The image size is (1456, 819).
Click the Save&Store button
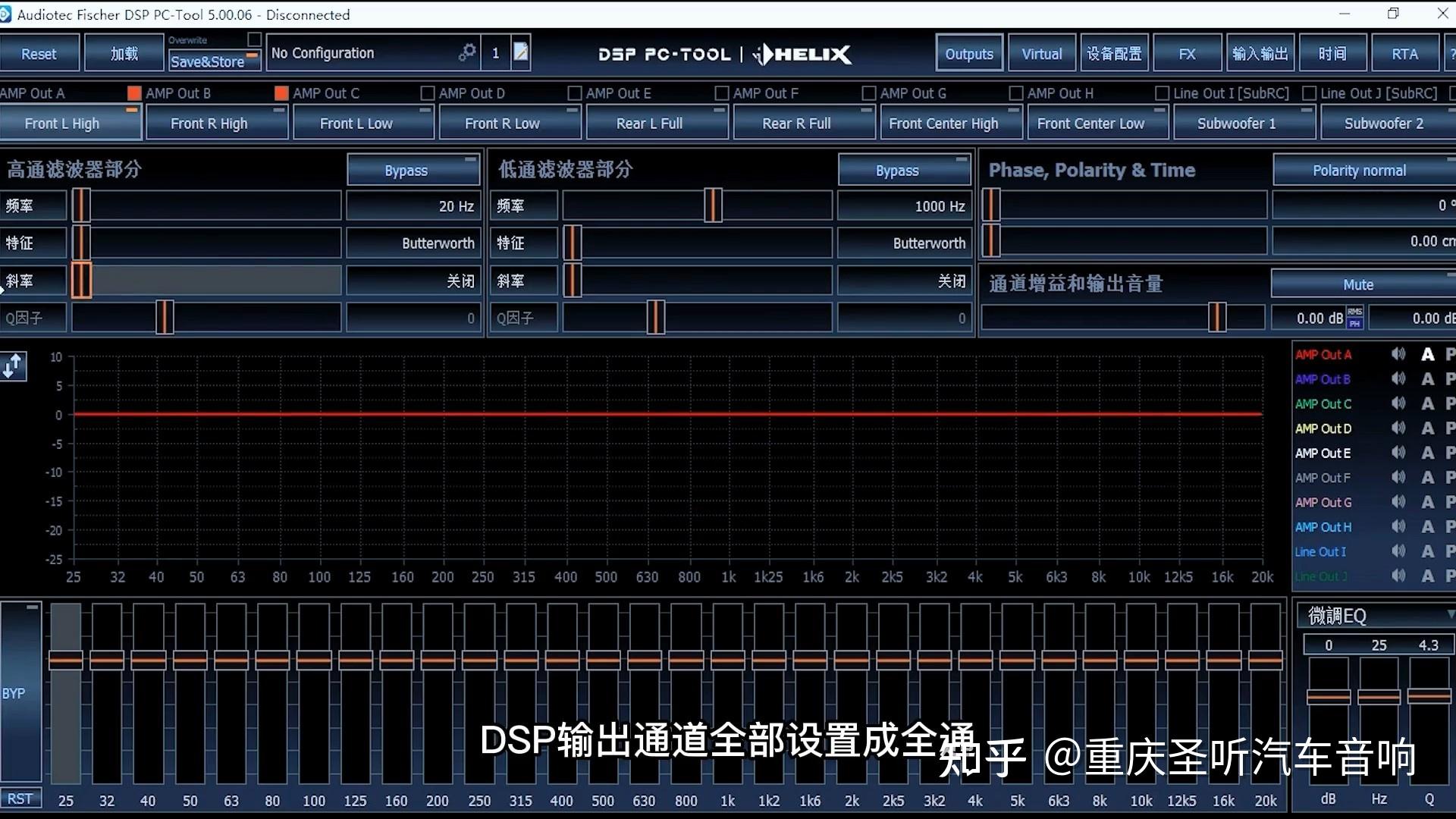(209, 61)
